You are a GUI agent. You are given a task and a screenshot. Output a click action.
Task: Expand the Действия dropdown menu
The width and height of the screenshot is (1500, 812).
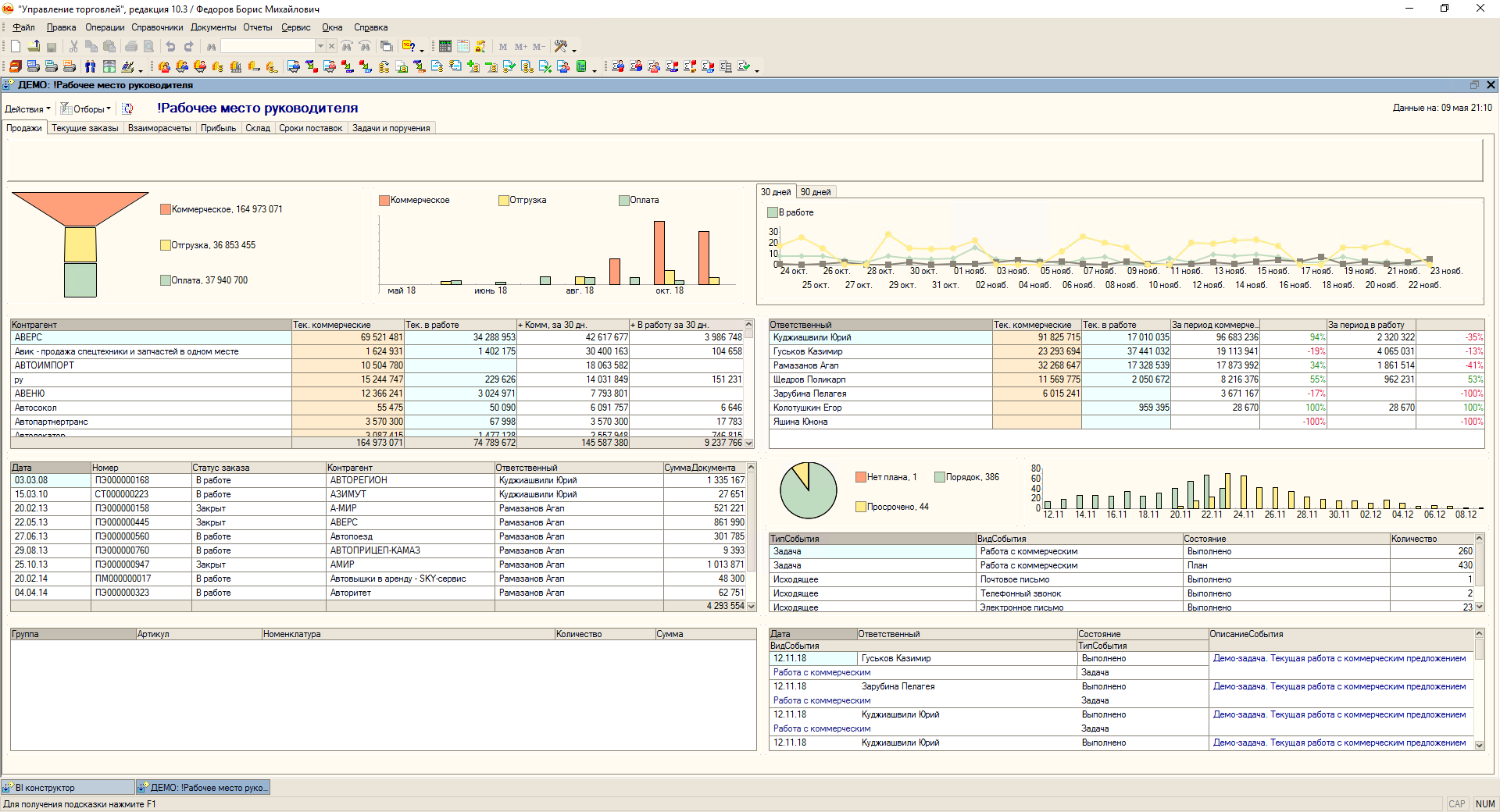coord(27,109)
